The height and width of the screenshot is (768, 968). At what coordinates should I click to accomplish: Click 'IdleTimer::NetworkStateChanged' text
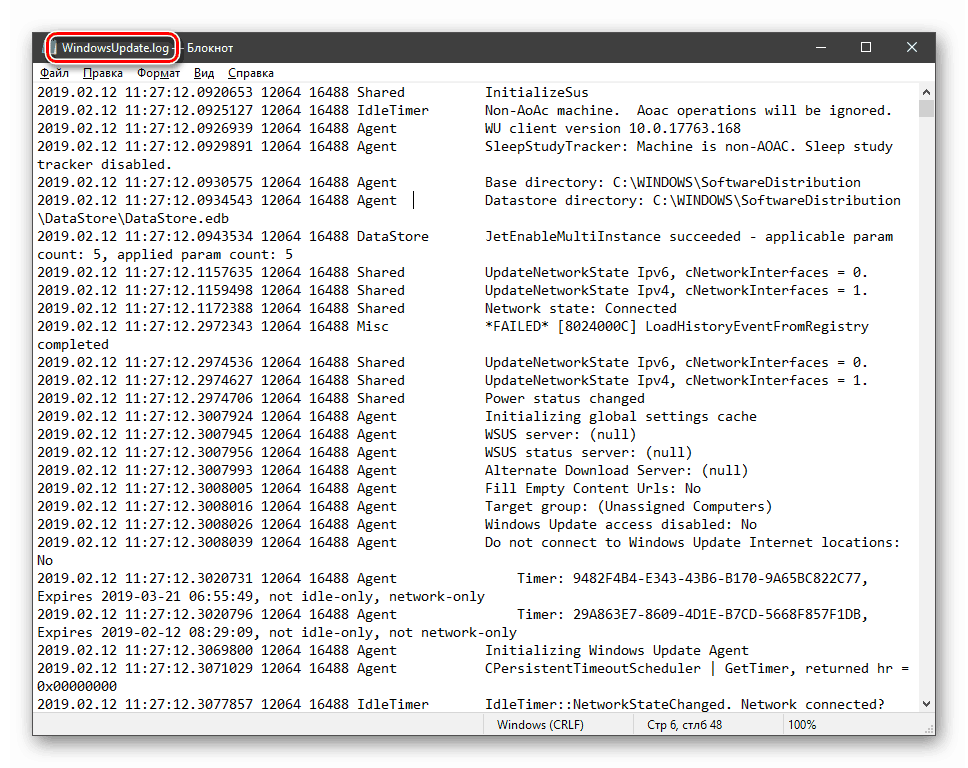[604, 704]
